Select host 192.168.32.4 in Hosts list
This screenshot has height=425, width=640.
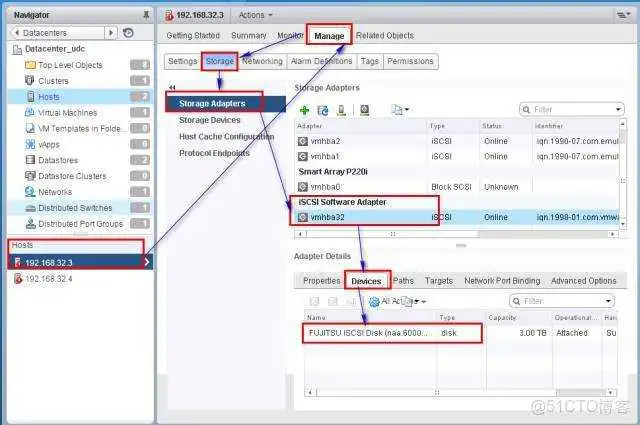[47, 279]
